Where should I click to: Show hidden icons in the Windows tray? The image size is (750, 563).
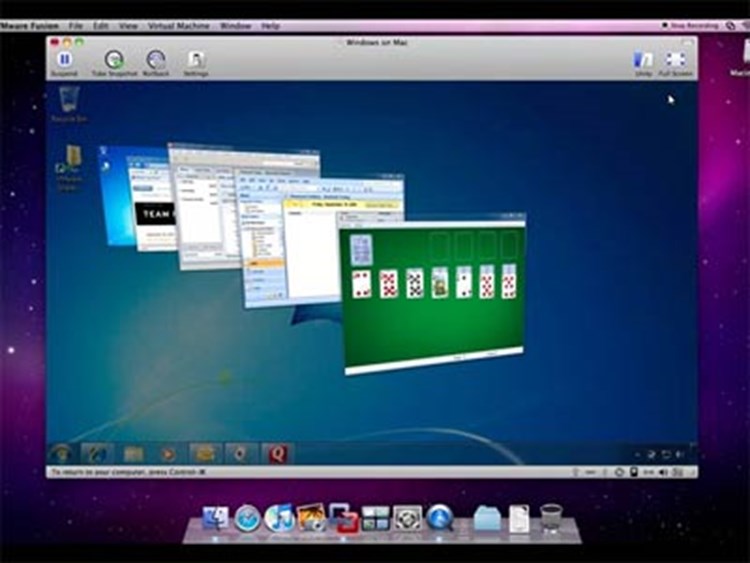tap(637, 454)
